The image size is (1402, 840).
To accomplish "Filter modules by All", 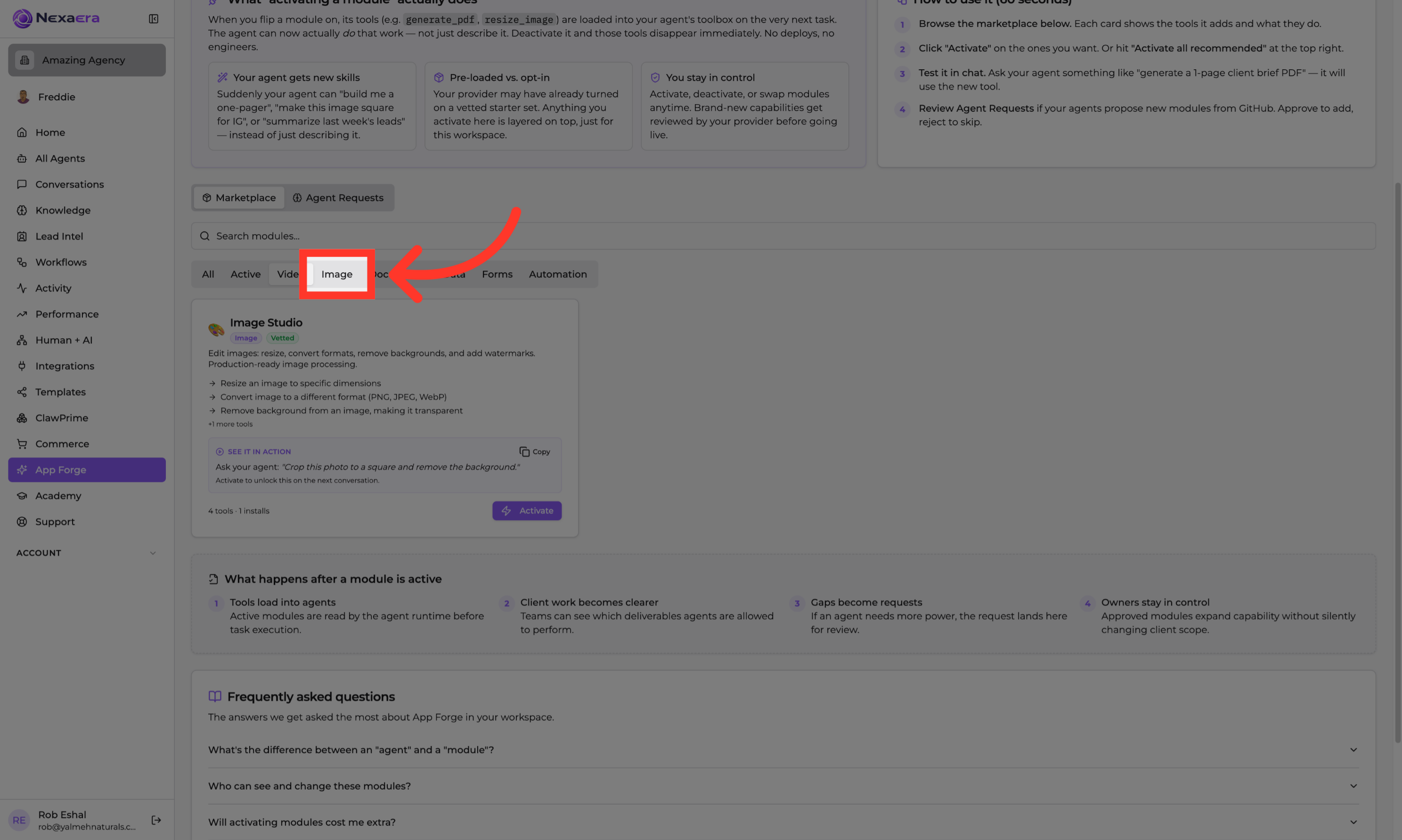I will point(208,275).
